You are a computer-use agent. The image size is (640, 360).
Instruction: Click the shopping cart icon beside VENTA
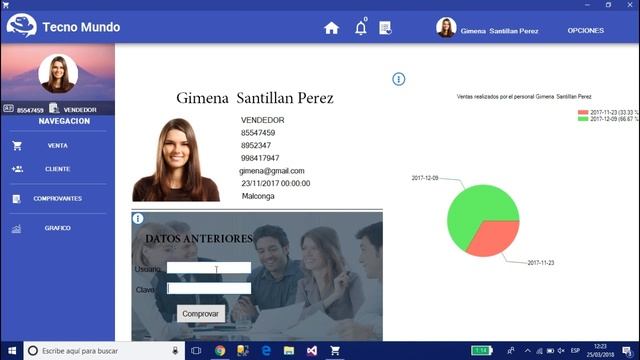[17, 146]
